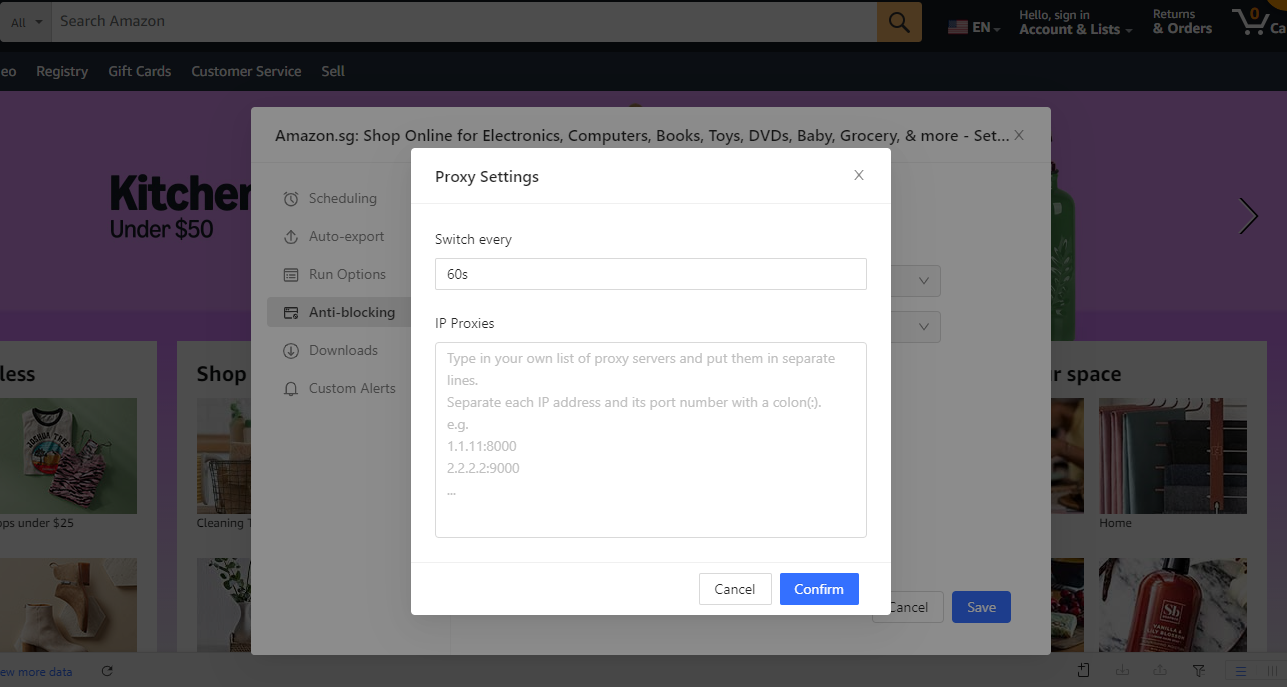Image resolution: width=1287 pixels, height=687 pixels.
Task: Confirm the proxy settings
Action: 818,589
